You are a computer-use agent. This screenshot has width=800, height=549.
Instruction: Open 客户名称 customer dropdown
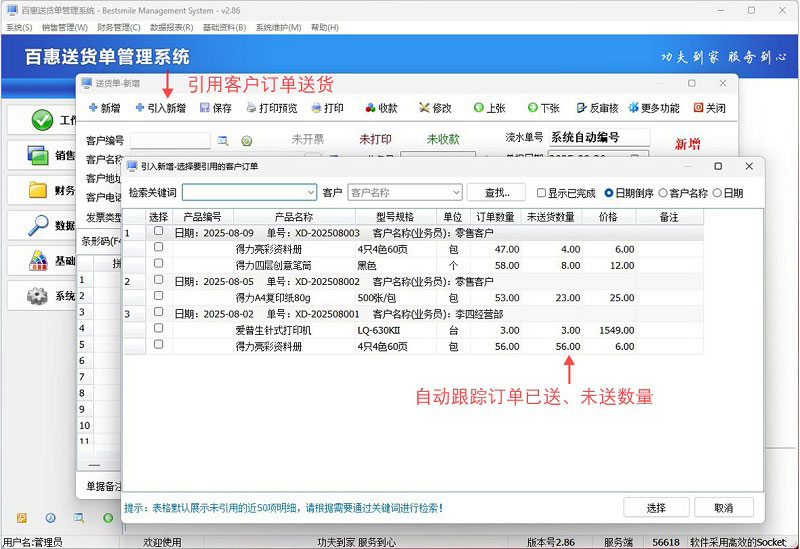click(456, 192)
